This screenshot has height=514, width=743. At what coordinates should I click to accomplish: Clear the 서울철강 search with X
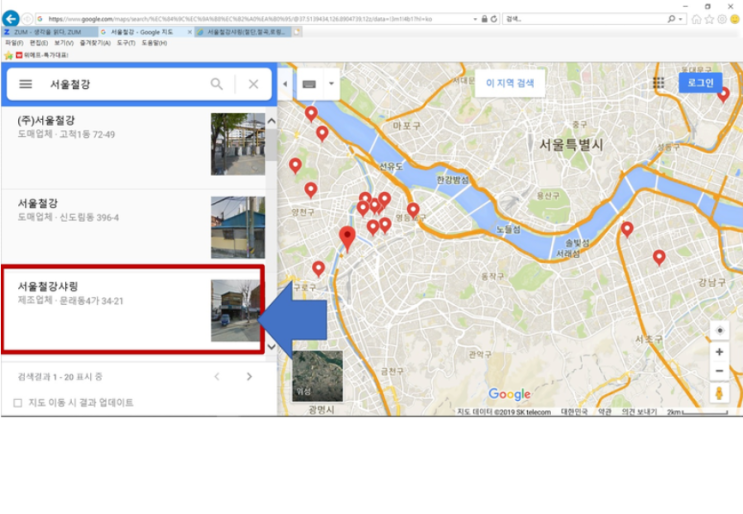click(x=254, y=84)
